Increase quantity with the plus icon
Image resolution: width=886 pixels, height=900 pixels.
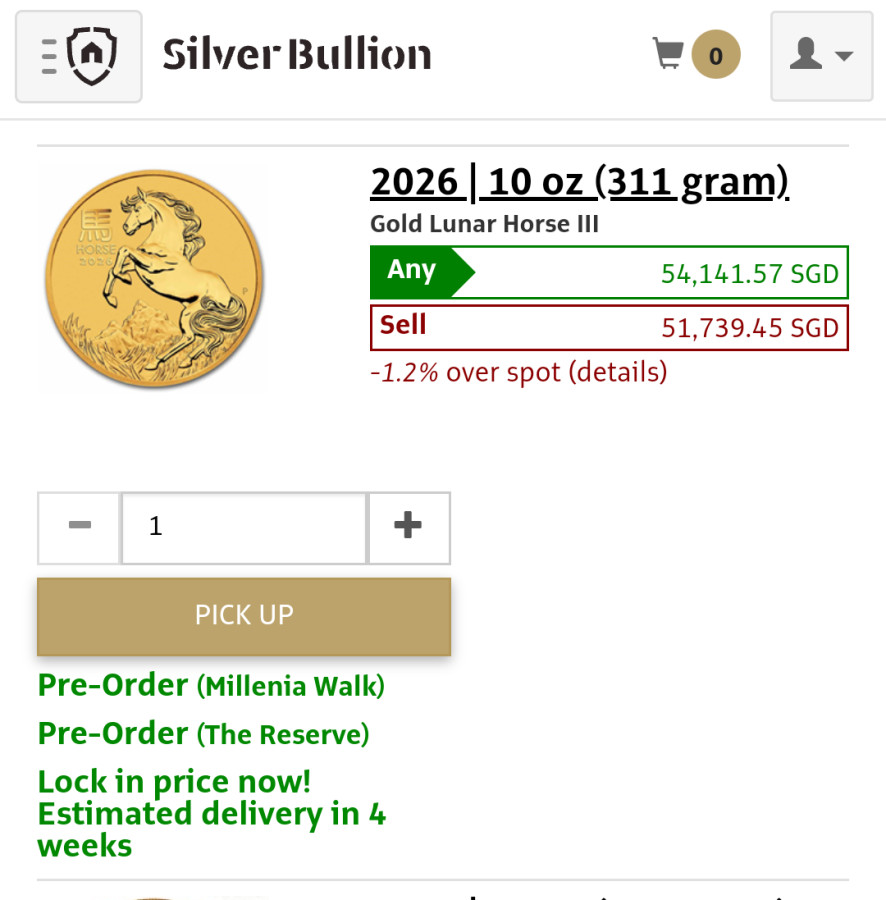coord(408,527)
